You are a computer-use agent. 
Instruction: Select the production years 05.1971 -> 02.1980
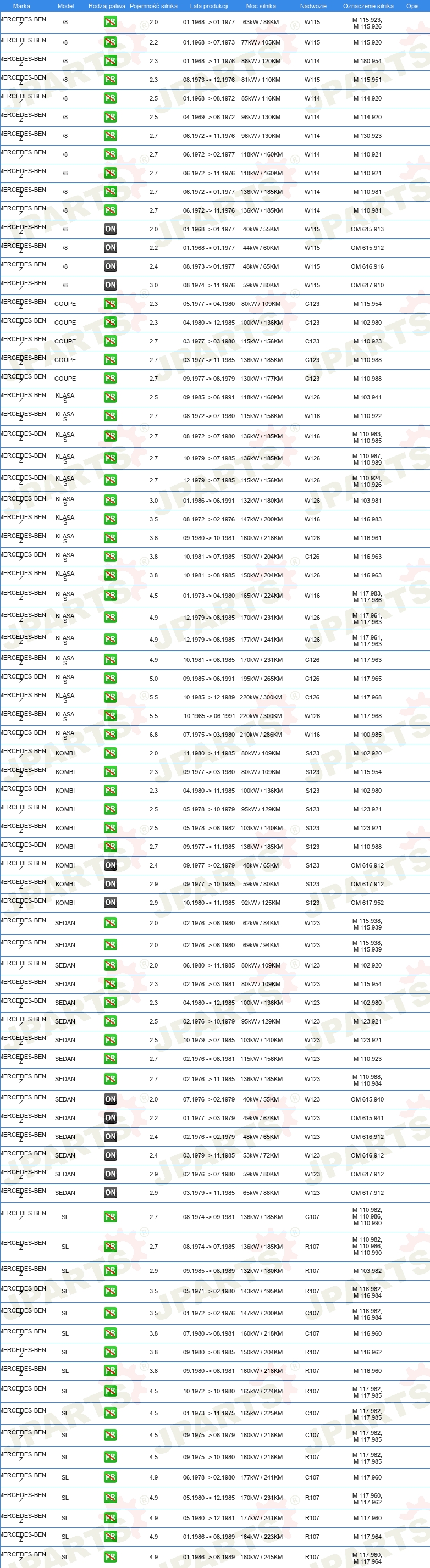(x=209, y=1291)
